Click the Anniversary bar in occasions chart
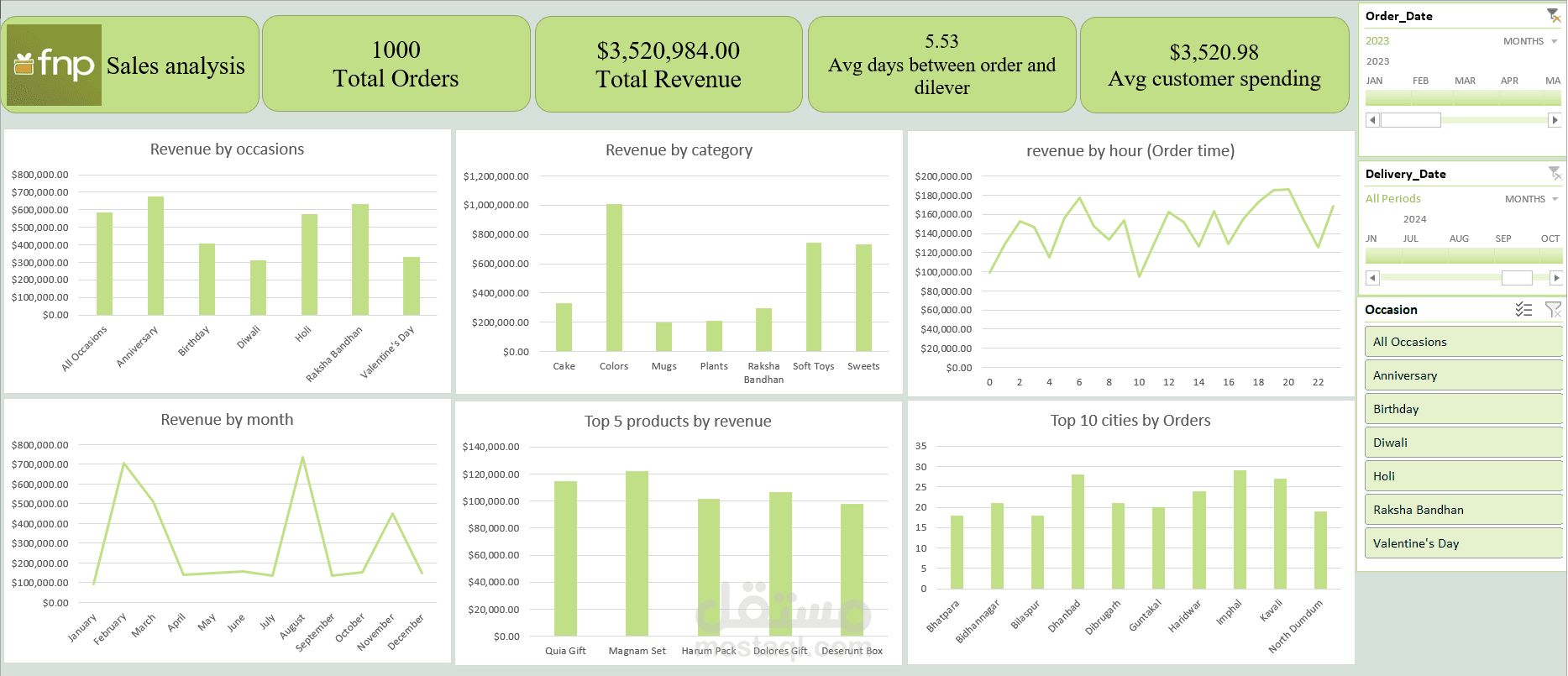Image resolution: width=1568 pixels, height=676 pixels. click(155, 256)
